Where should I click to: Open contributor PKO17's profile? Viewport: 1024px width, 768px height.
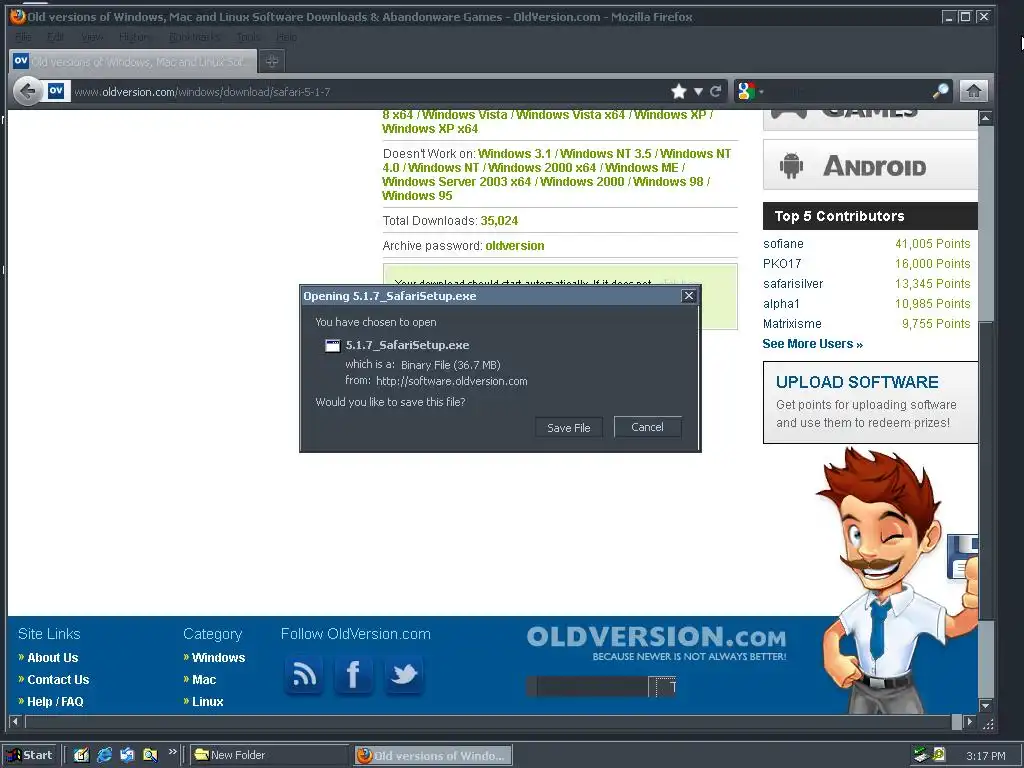point(782,264)
